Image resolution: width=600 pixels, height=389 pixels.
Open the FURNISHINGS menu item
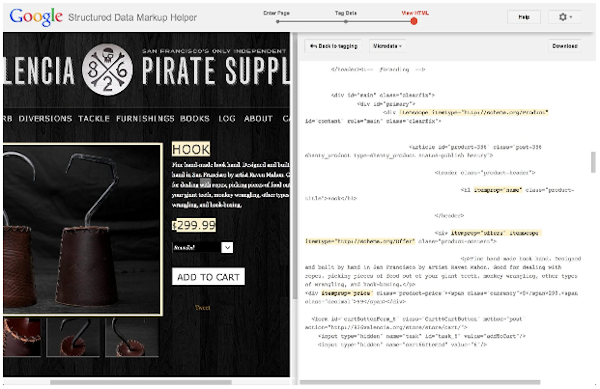click(145, 119)
